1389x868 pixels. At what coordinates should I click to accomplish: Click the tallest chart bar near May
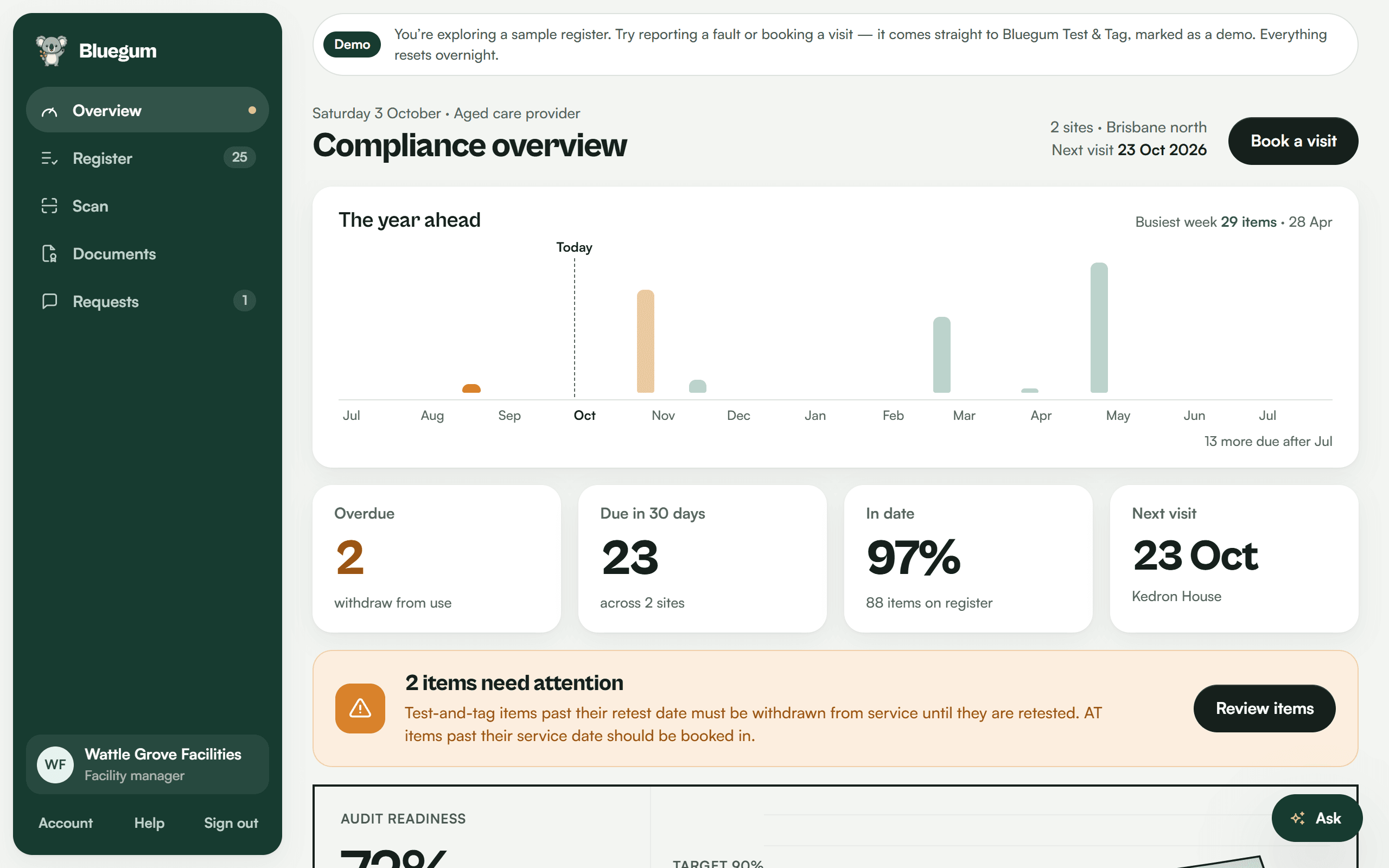click(1099, 327)
